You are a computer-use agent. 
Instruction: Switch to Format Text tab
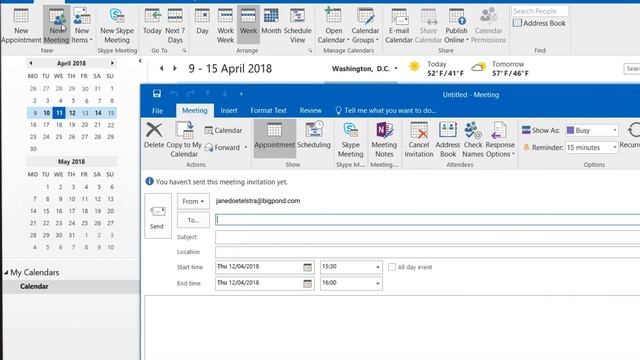(269, 111)
